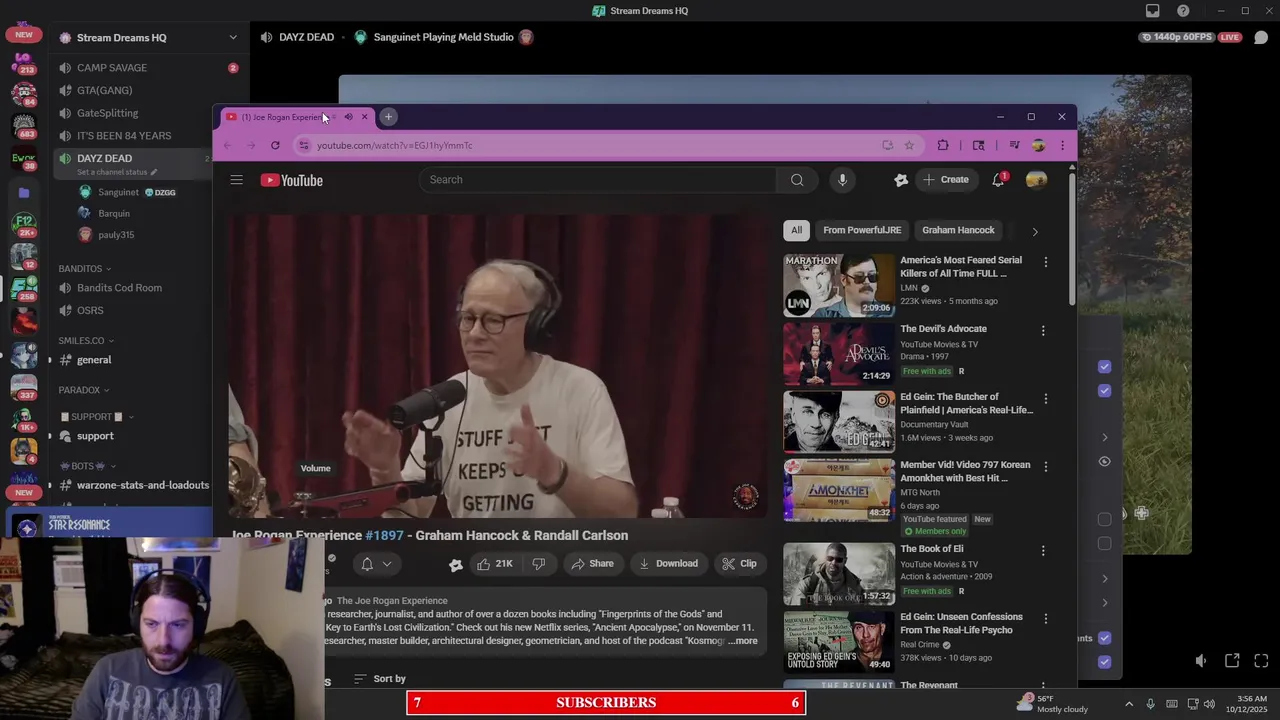Click the Clip button
1280x720 pixels.
739,564
